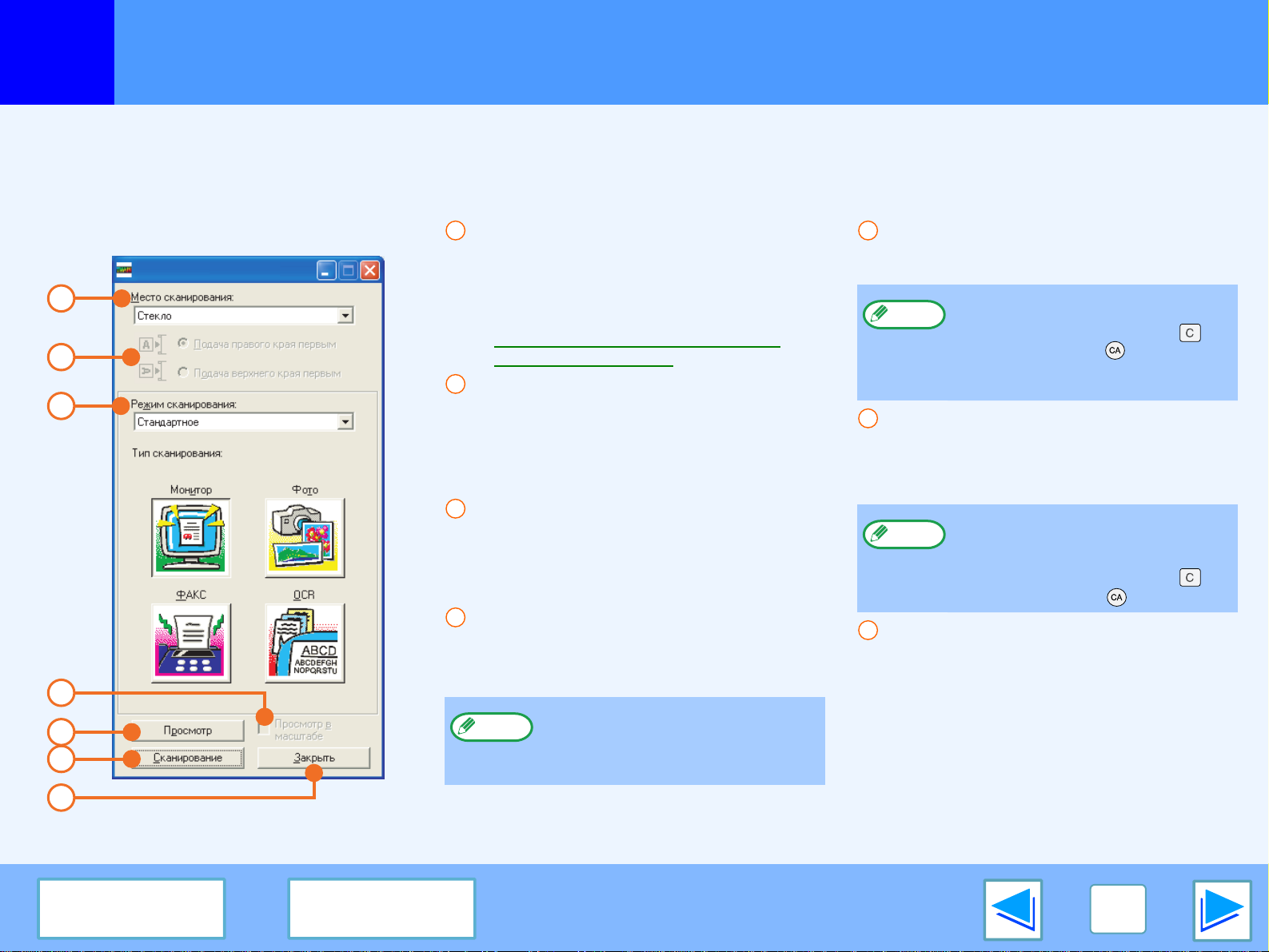This screenshot has height=952, width=1269.
Task: Click the Закрыть button
Action: click(x=313, y=758)
